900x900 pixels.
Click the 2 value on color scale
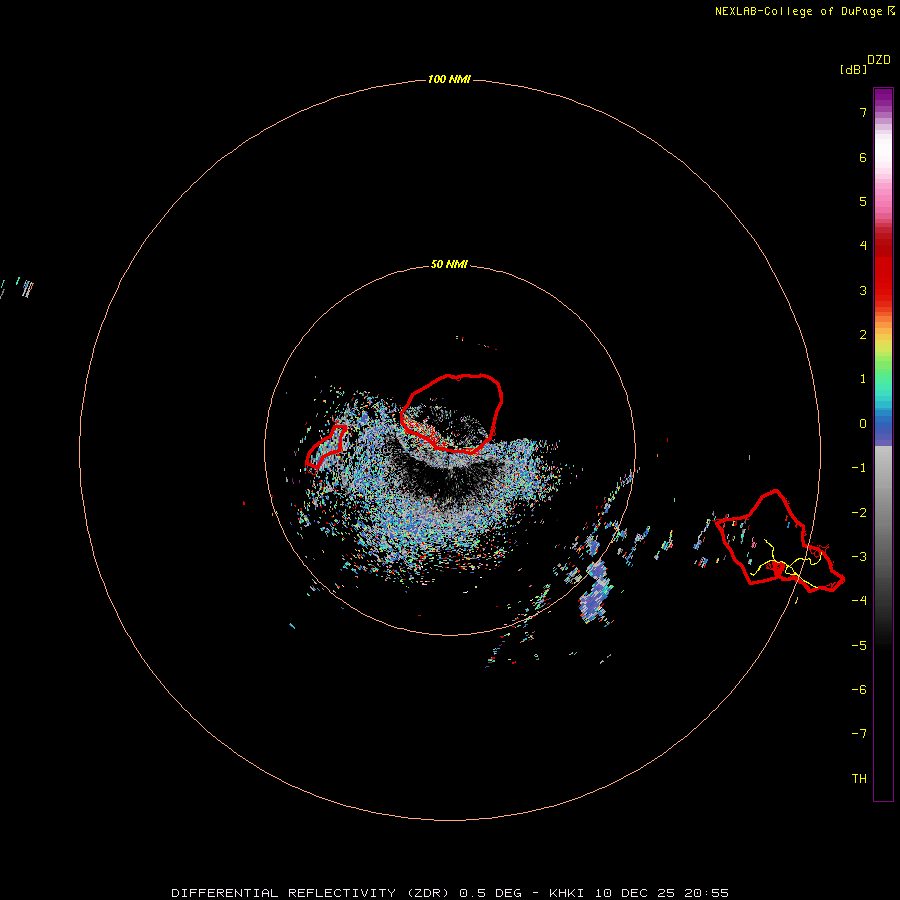point(863,335)
